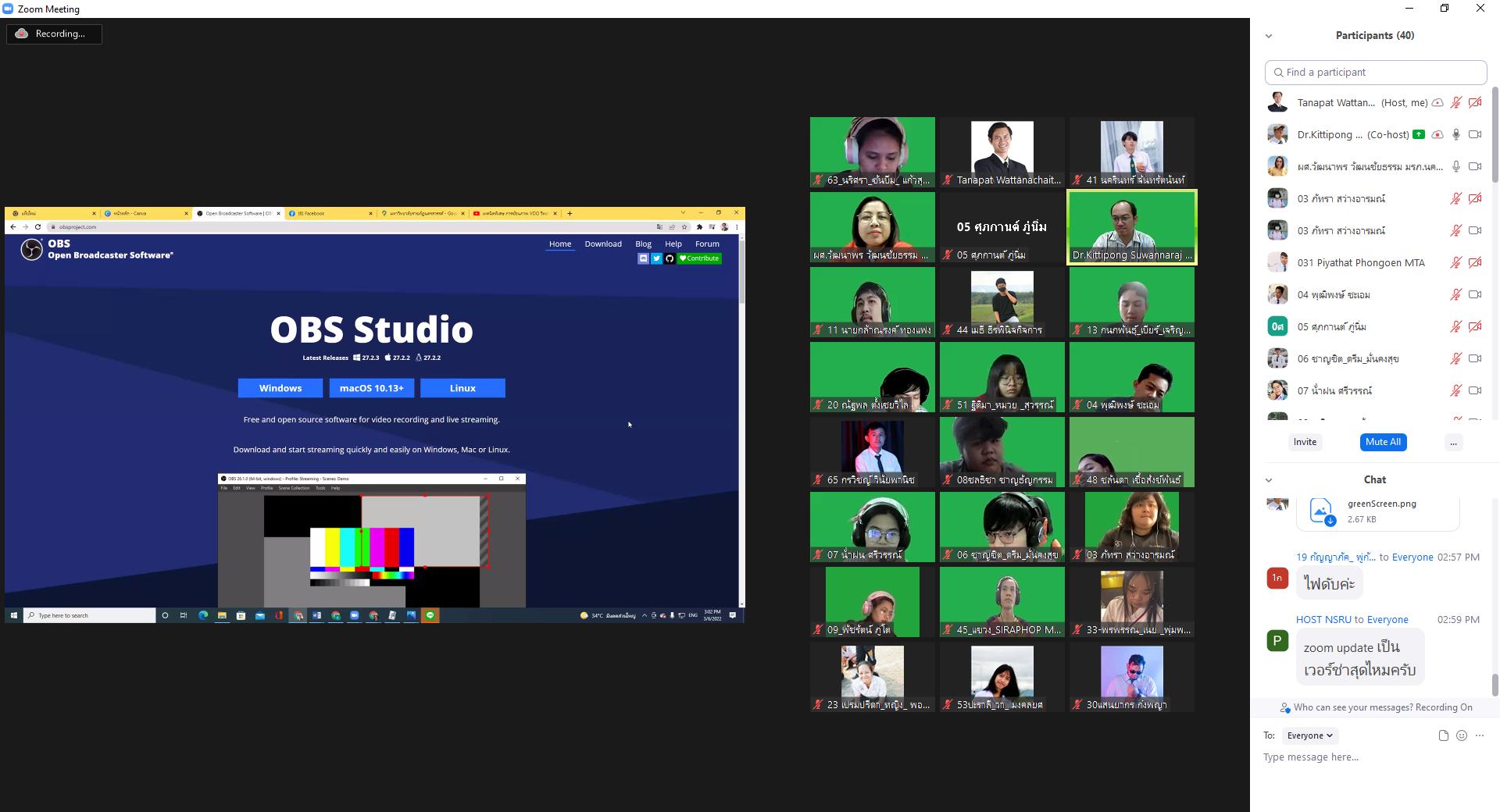Click the reload button in shared browser

click(x=37, y=226)
